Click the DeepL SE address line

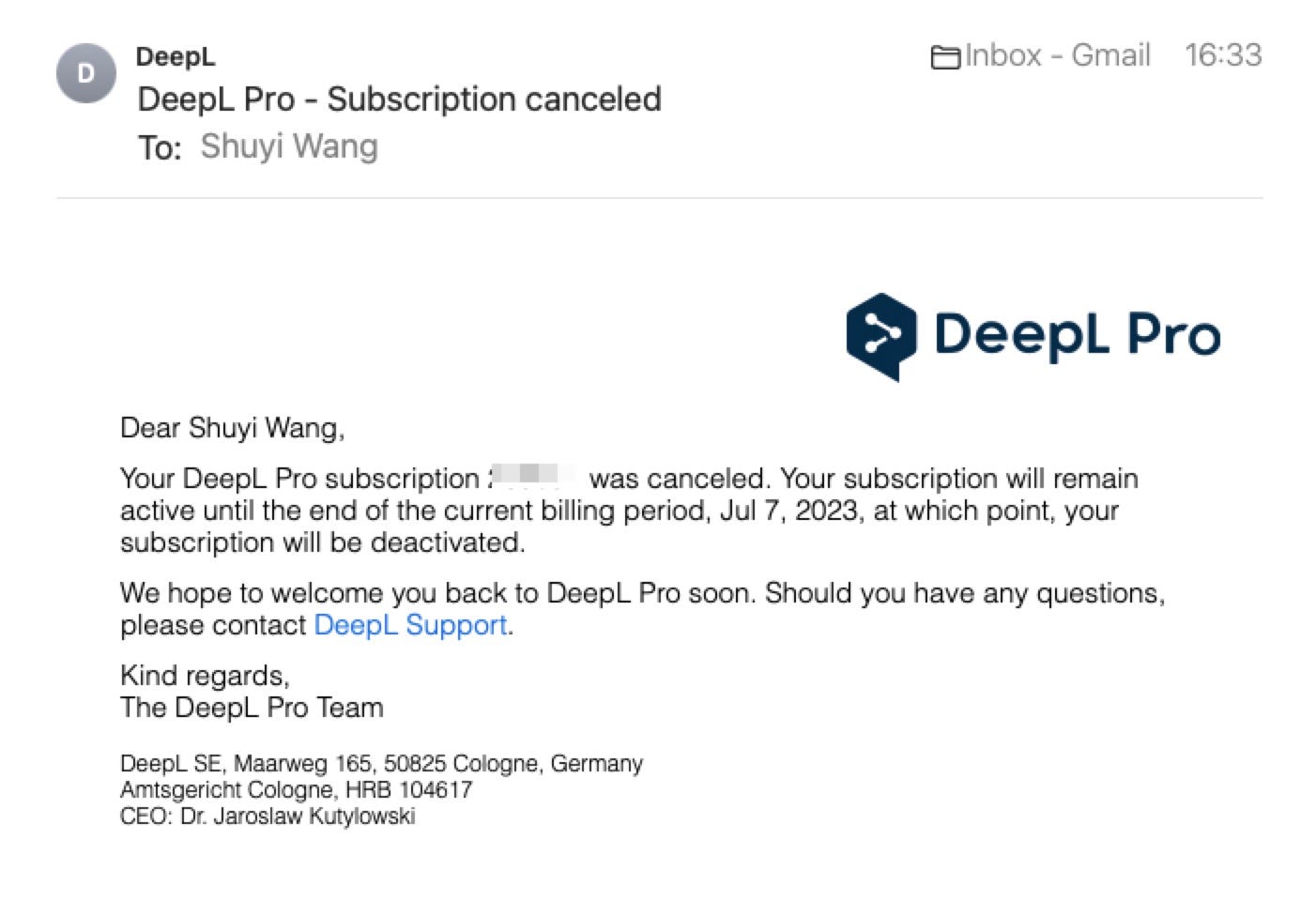381,763
